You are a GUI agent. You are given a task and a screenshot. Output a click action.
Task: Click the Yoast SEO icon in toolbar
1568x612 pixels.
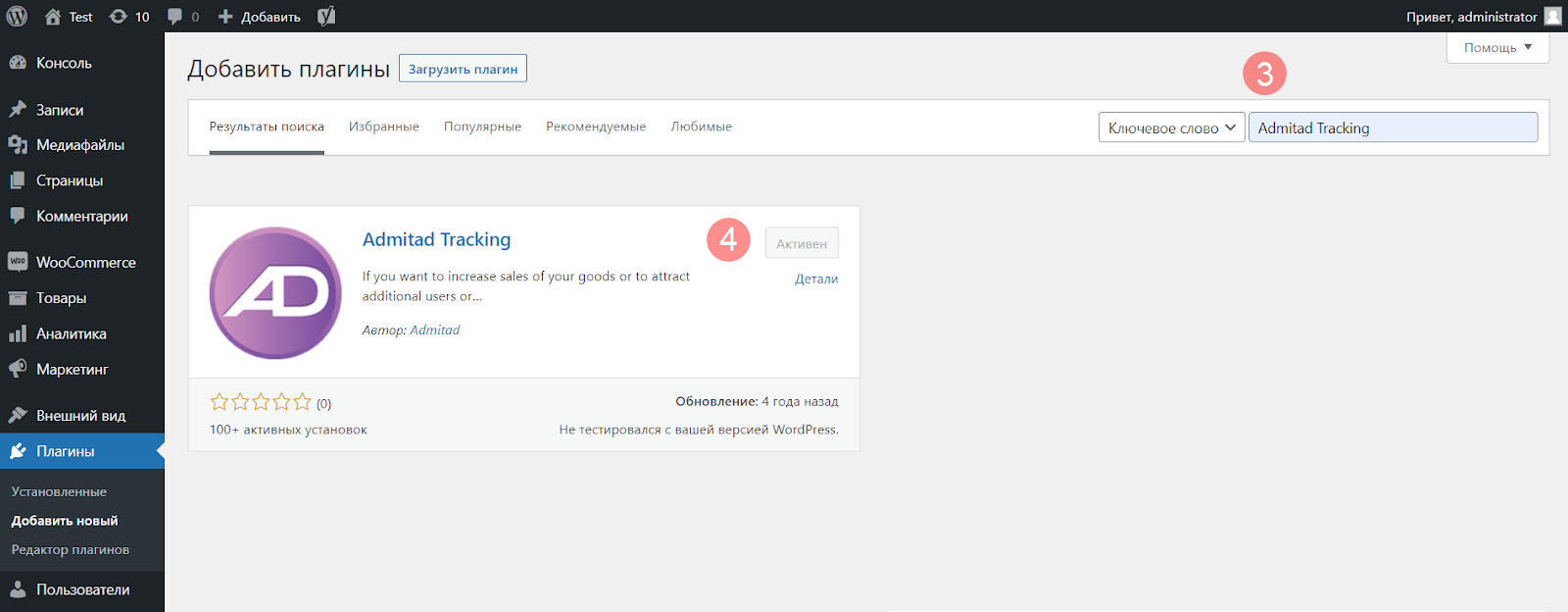click(x=326, y=17)
